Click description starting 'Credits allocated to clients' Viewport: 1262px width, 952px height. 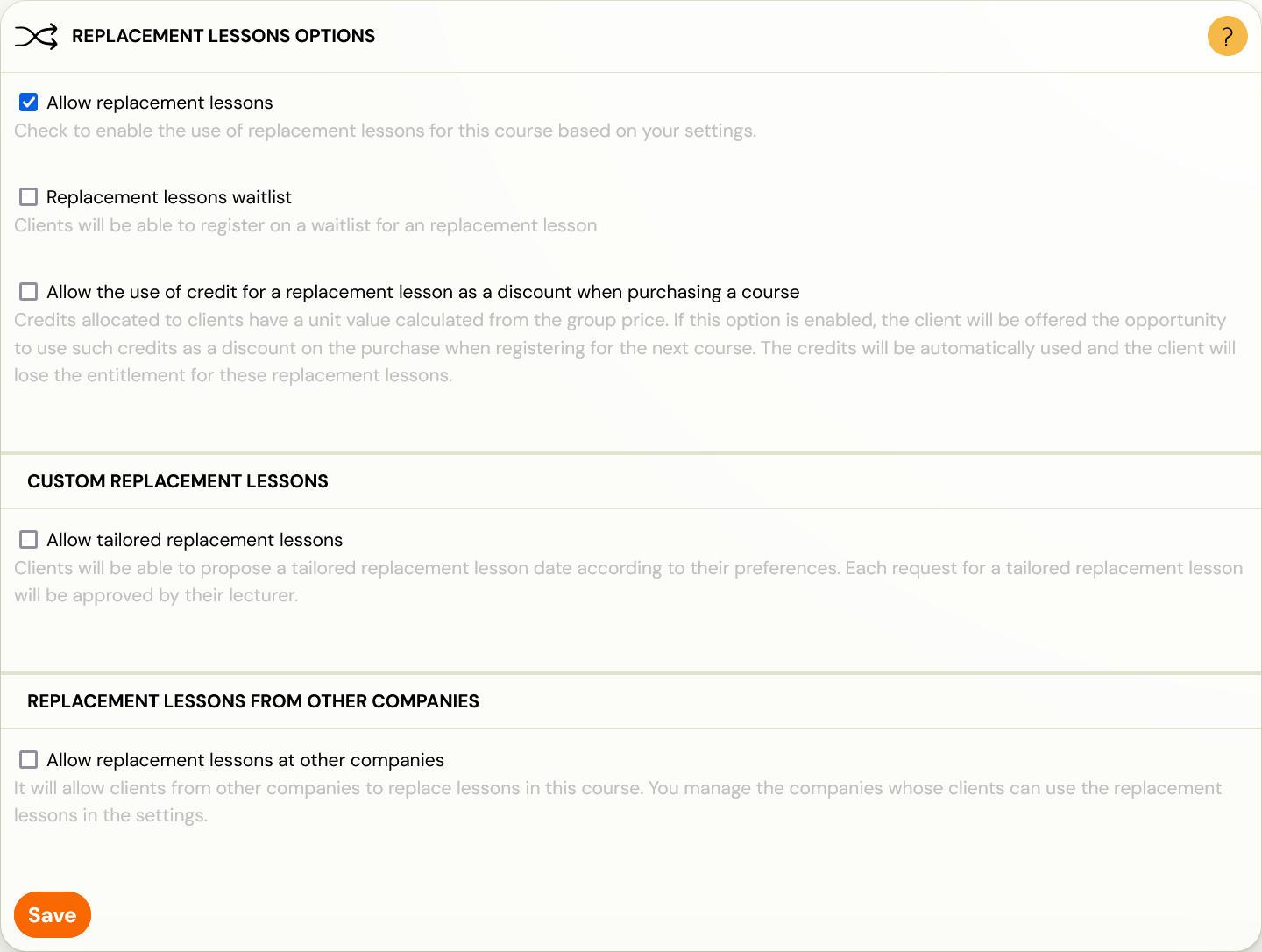pyautogui.click(x=625, y=348)
